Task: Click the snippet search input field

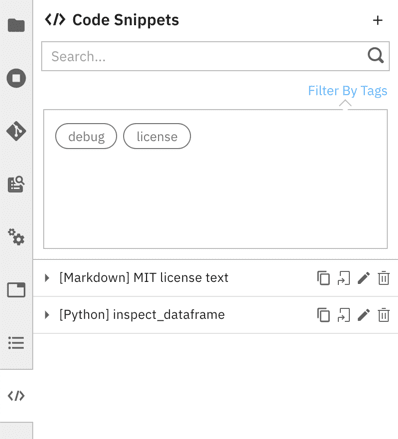Action: click(215, 56)
